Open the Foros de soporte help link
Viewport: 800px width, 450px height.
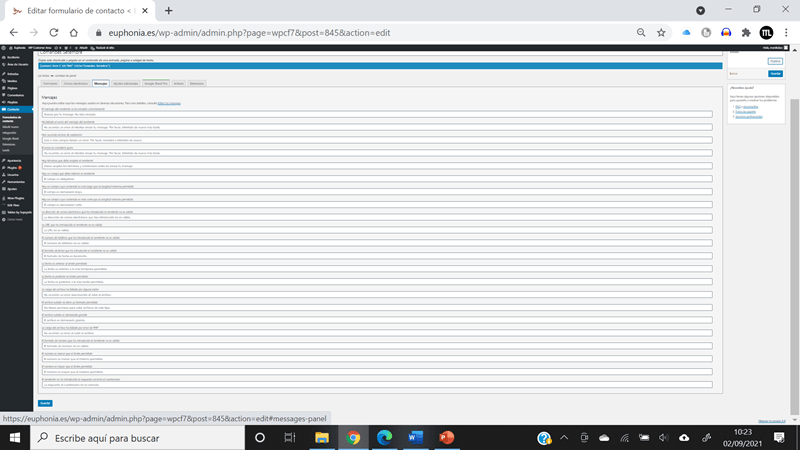(745, 112)
